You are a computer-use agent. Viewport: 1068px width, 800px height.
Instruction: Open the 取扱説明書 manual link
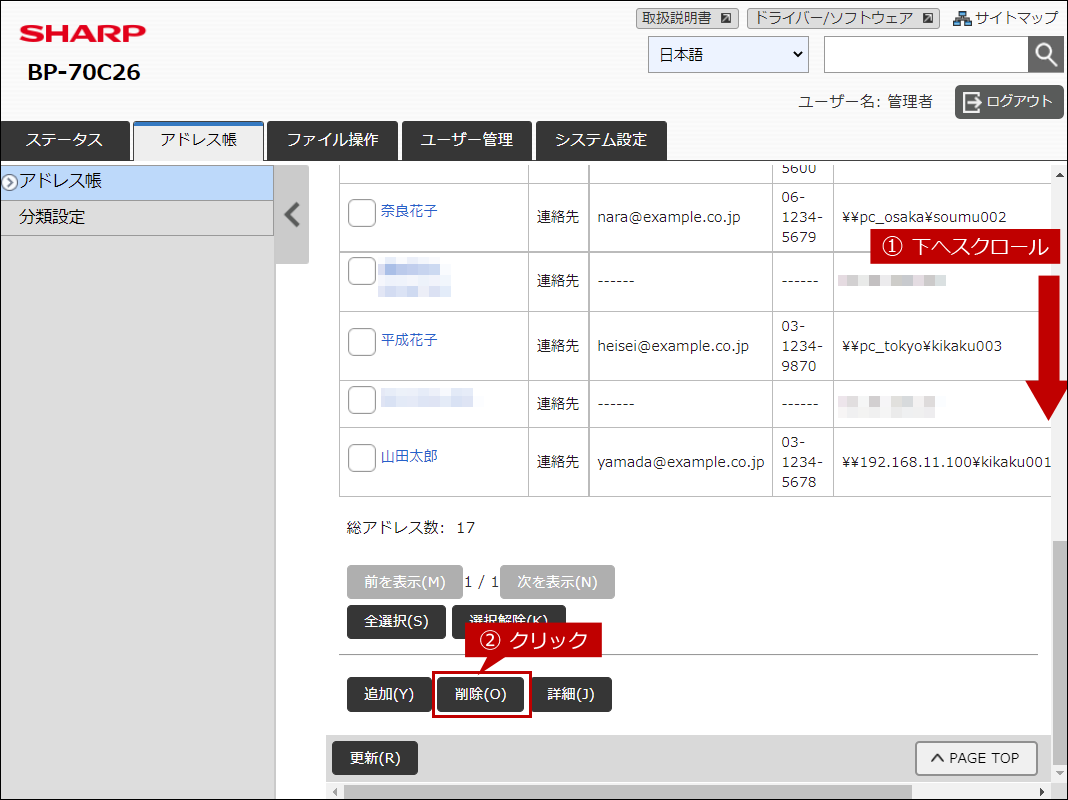click(686, 18)
